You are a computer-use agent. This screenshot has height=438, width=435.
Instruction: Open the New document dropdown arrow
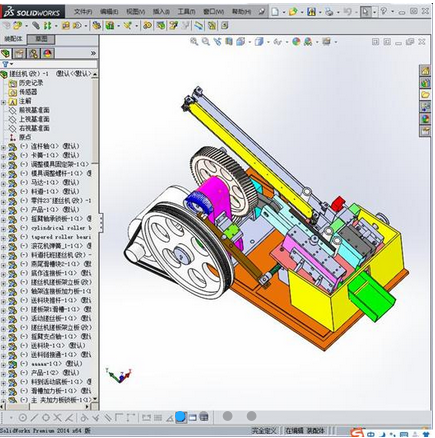[x=284, y=12]
